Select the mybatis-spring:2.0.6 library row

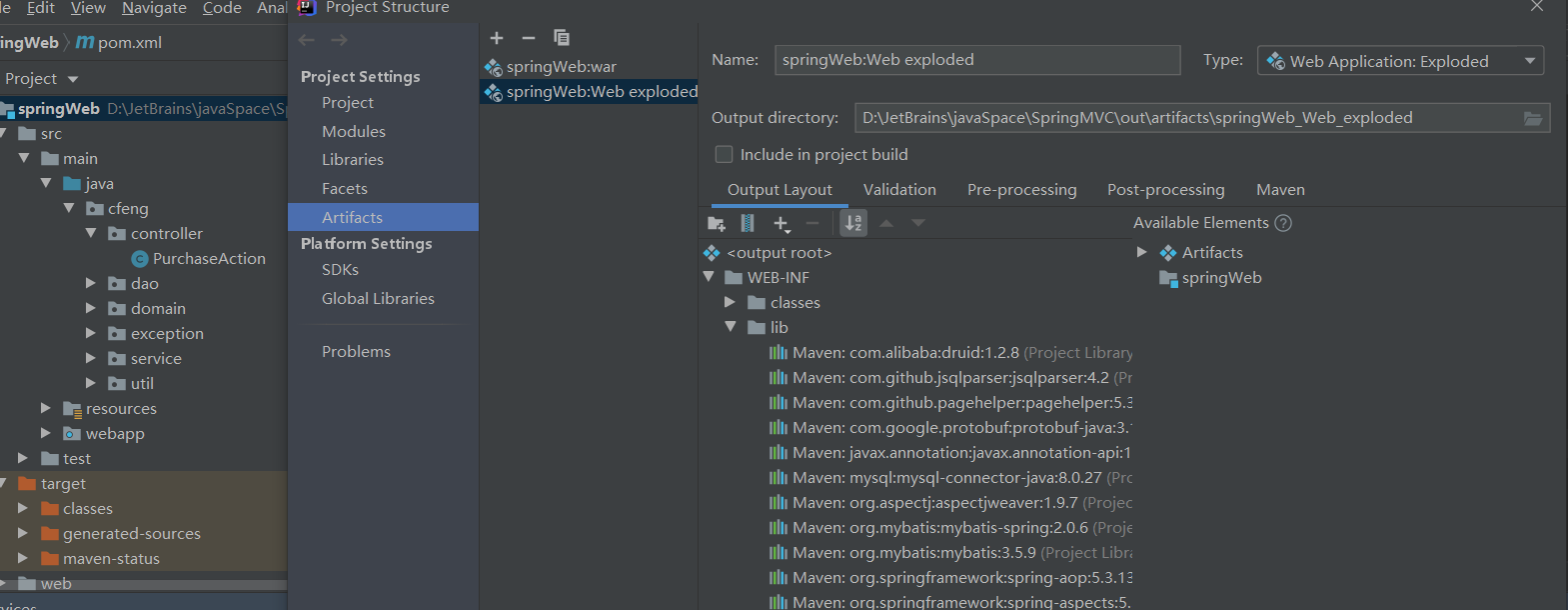coord(950,527)
